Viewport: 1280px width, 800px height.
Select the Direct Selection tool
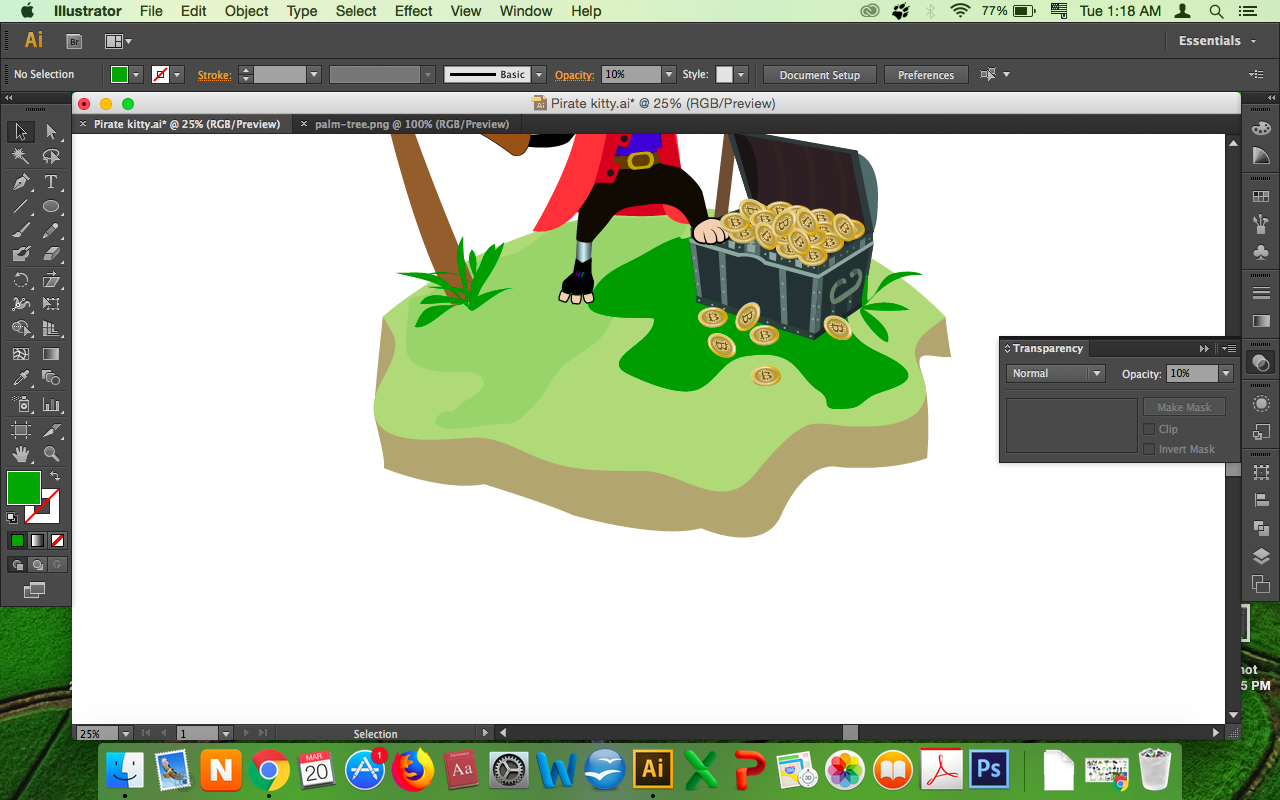(x=51, y=132)
